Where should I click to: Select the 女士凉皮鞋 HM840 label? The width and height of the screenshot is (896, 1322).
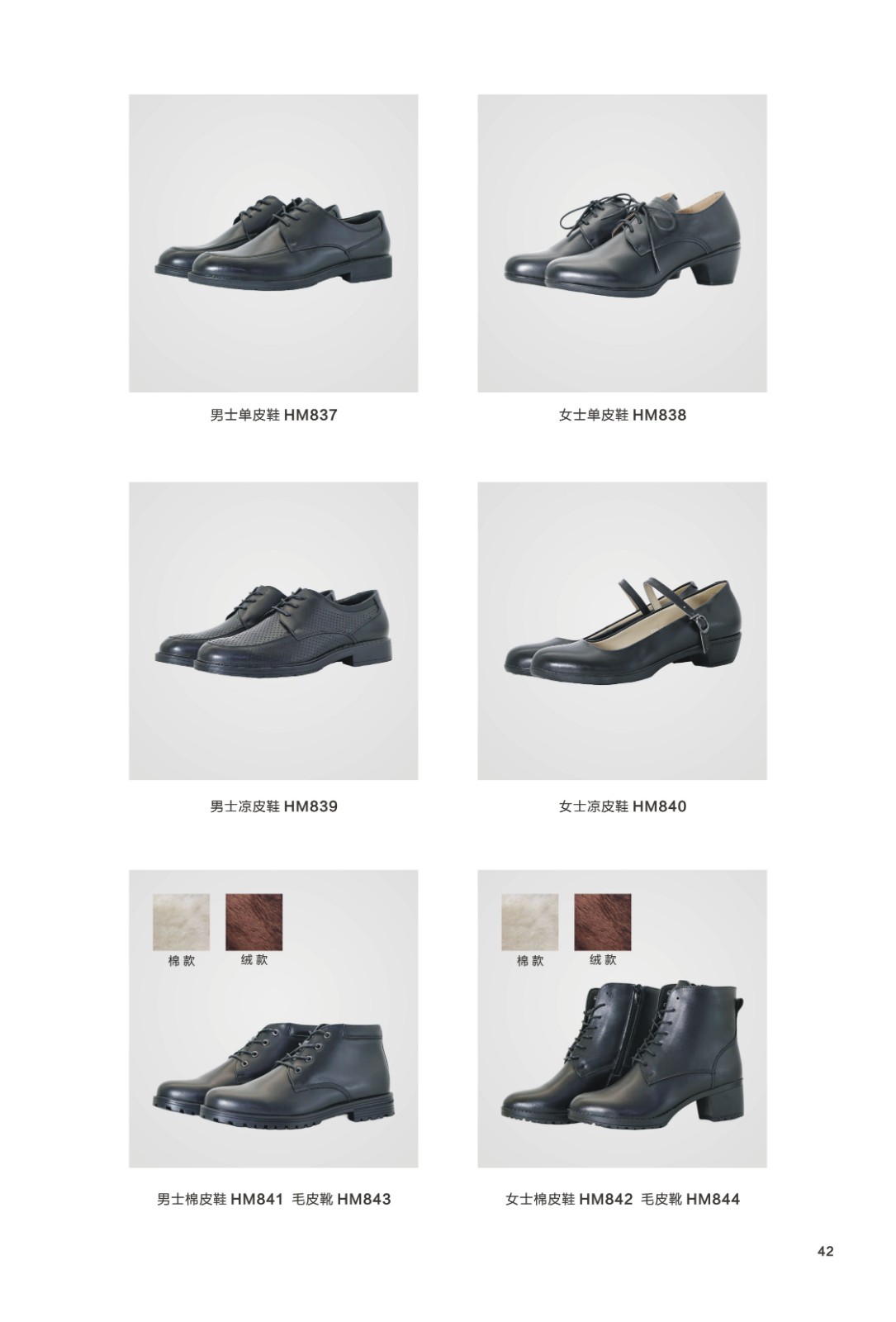point(622,806)
